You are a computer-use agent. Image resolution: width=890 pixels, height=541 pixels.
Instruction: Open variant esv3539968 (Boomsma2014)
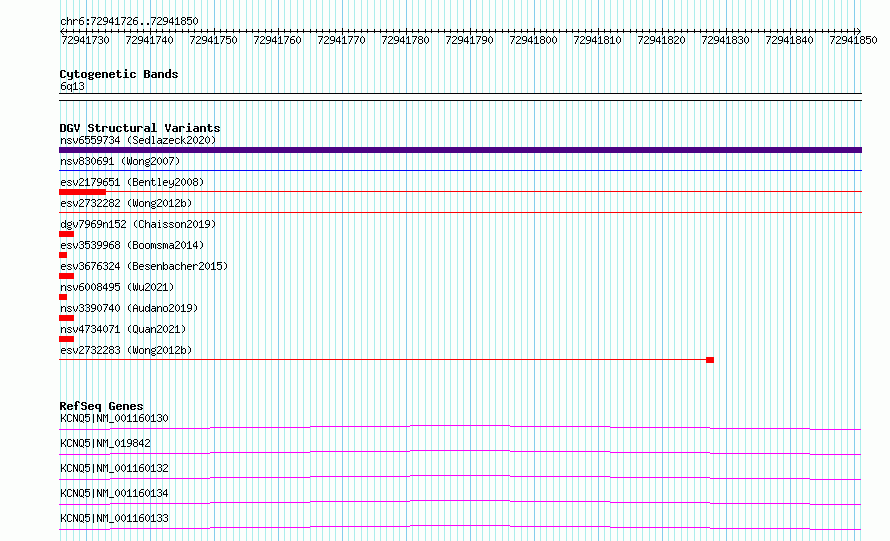(x=132, y=245)
